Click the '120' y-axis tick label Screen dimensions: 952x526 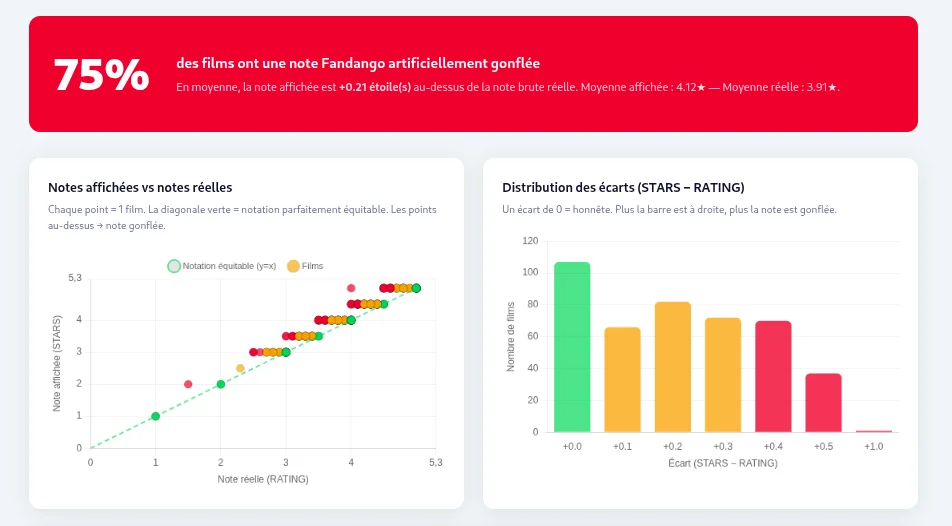coord(530,241)
